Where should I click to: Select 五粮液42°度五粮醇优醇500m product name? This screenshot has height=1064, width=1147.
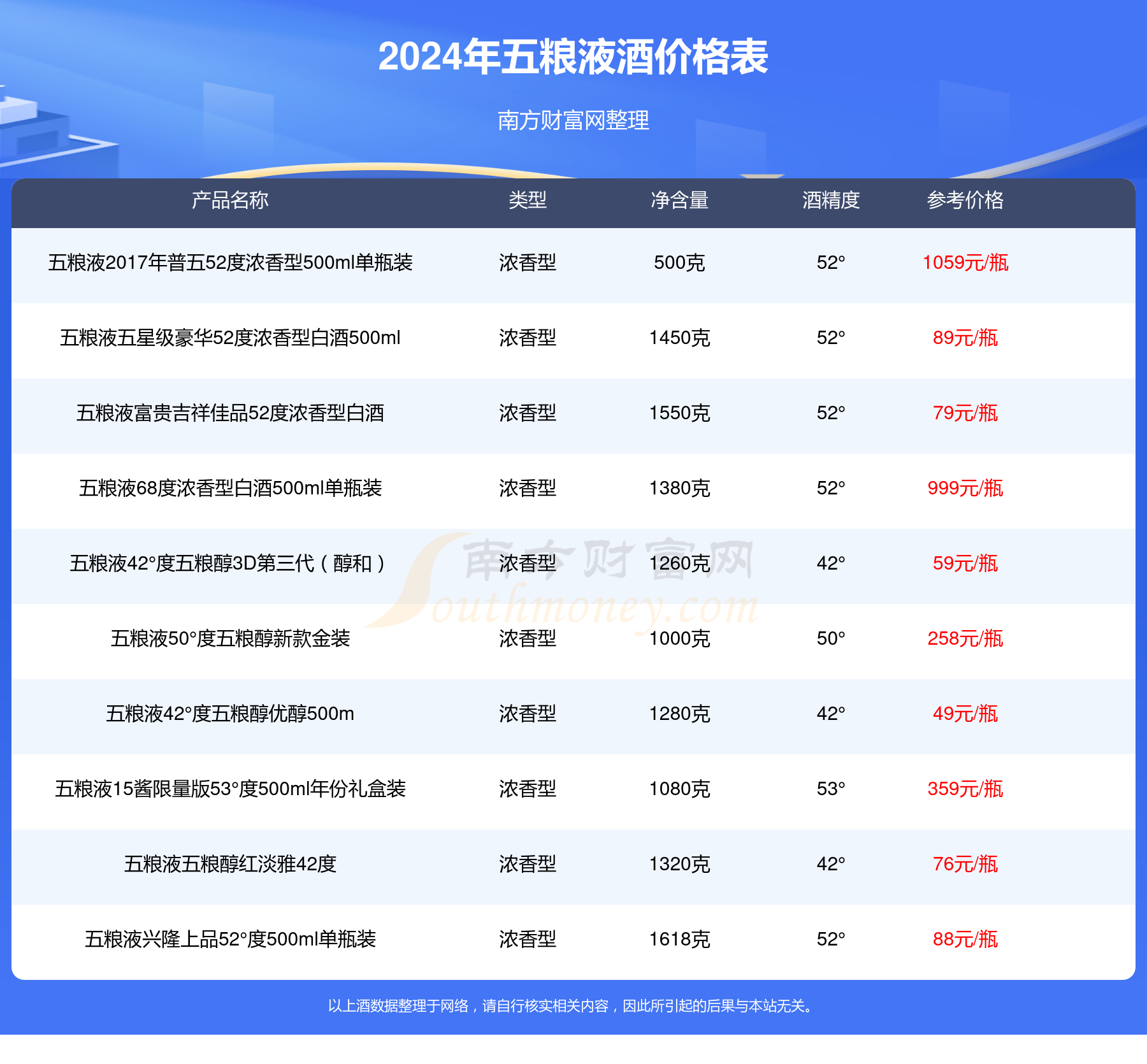pyautogui.click(x=230, y=714)
